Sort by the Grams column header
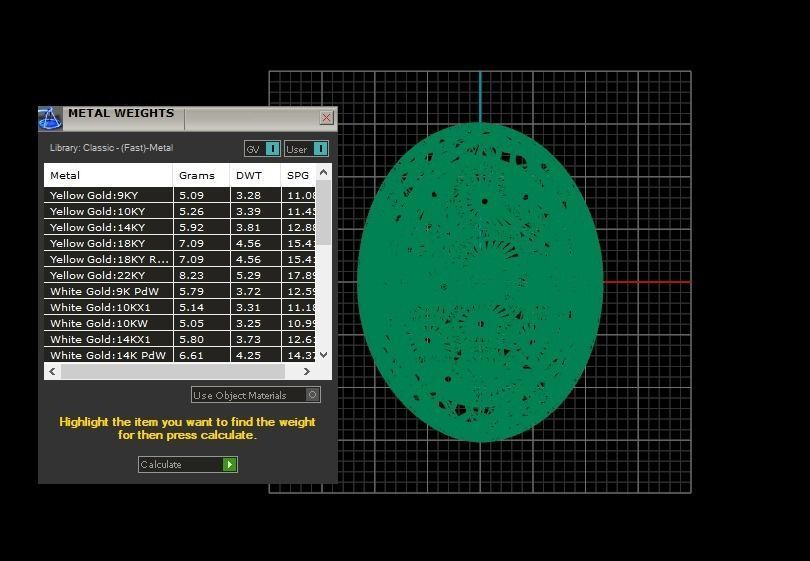The image size is (810, 561). (x=201, y=176)
